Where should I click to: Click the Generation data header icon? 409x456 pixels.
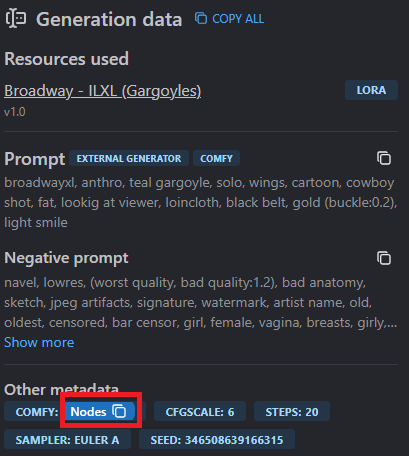point(15,18)
